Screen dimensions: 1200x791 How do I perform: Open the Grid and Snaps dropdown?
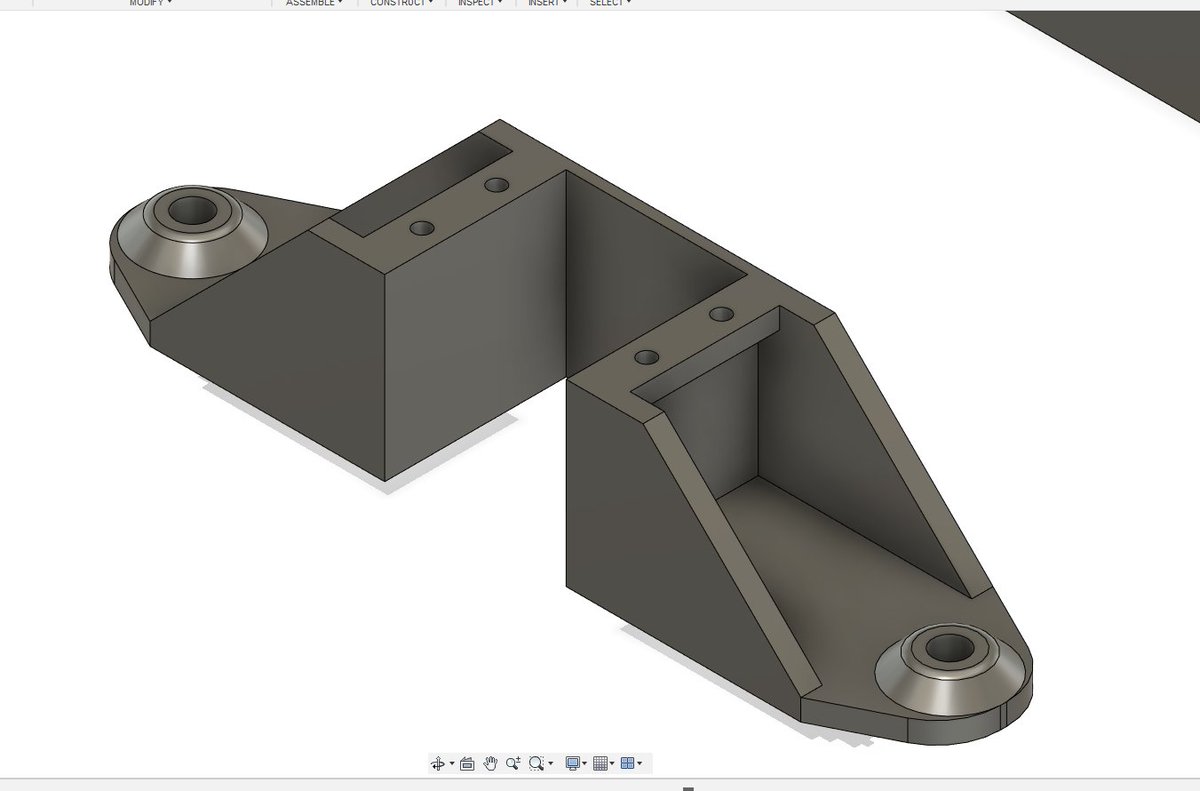coord(604,764)
